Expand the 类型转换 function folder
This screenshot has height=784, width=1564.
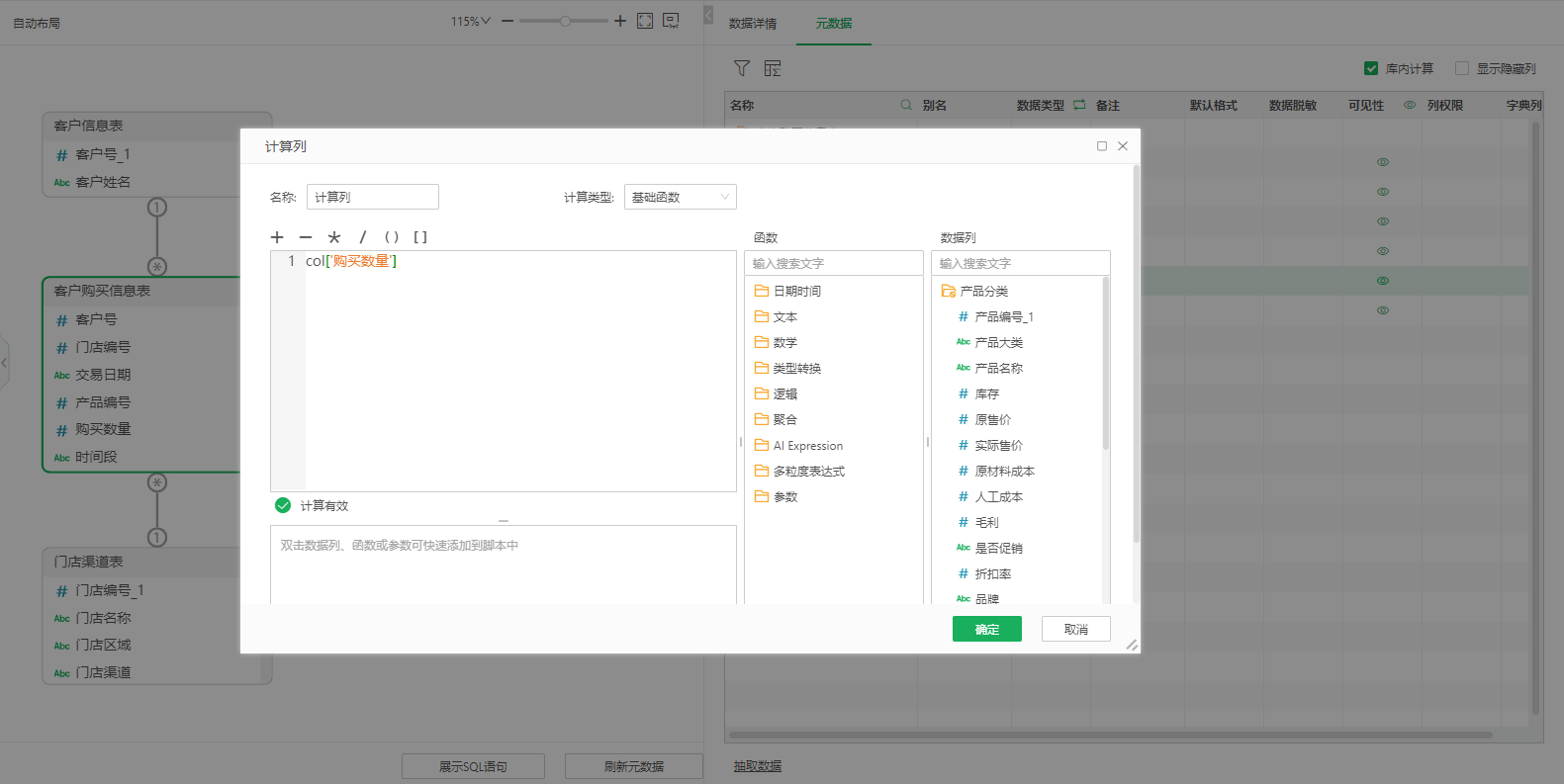pyautogui.click(x=787, y=368)
